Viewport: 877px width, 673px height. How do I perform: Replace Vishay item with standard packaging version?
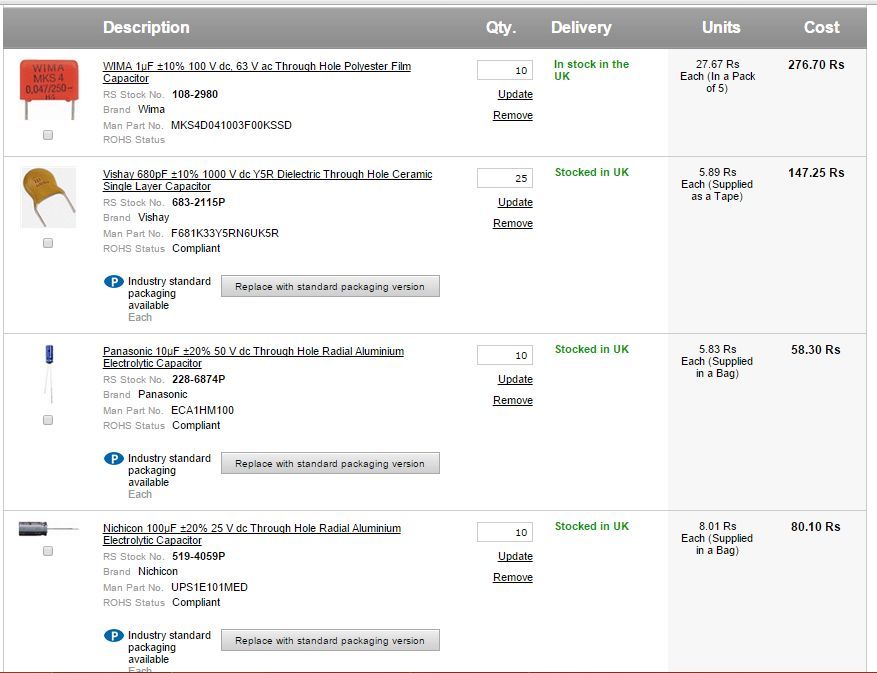pos(330,286)
